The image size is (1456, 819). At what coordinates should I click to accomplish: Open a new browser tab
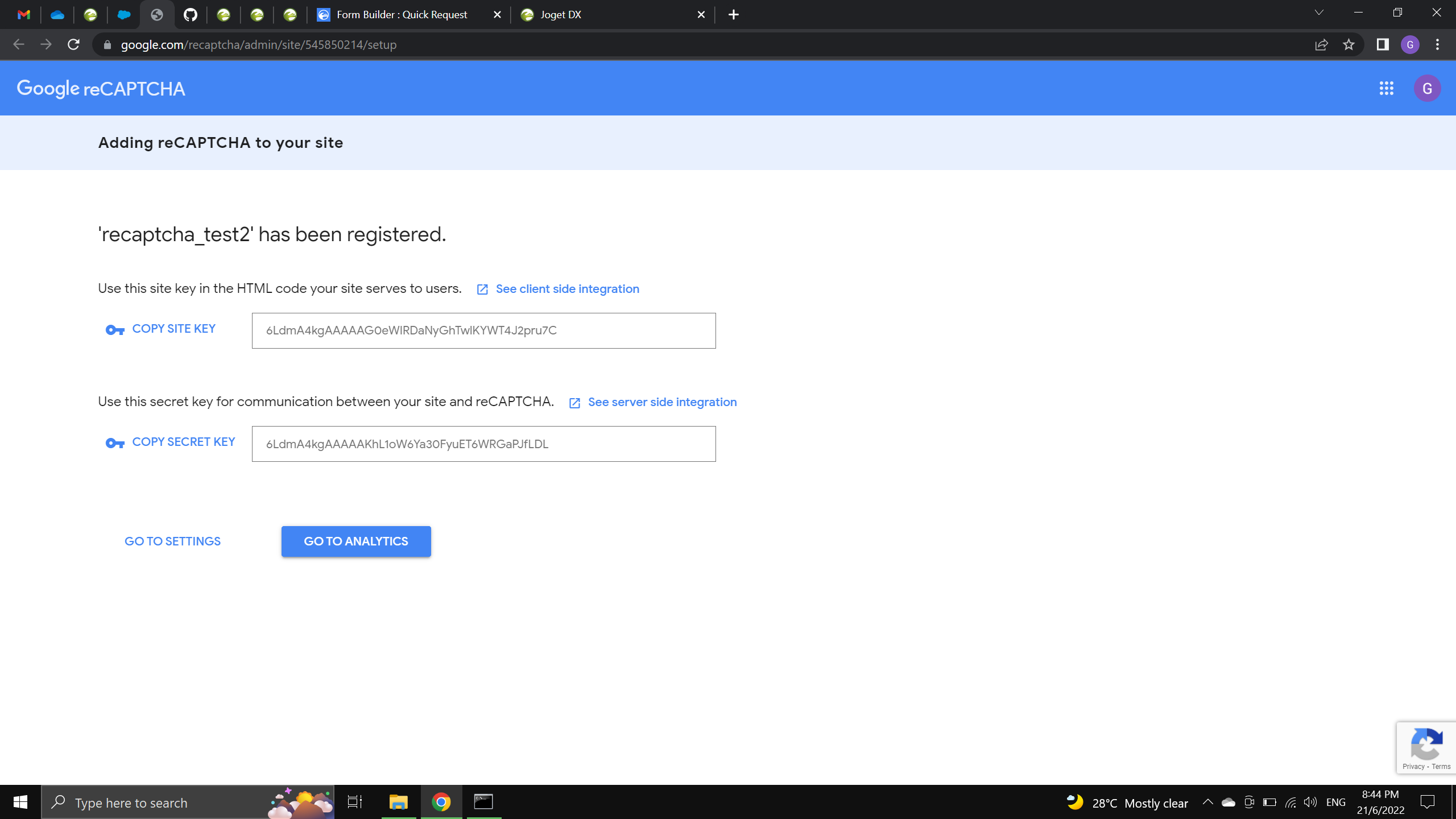[734, 15]
